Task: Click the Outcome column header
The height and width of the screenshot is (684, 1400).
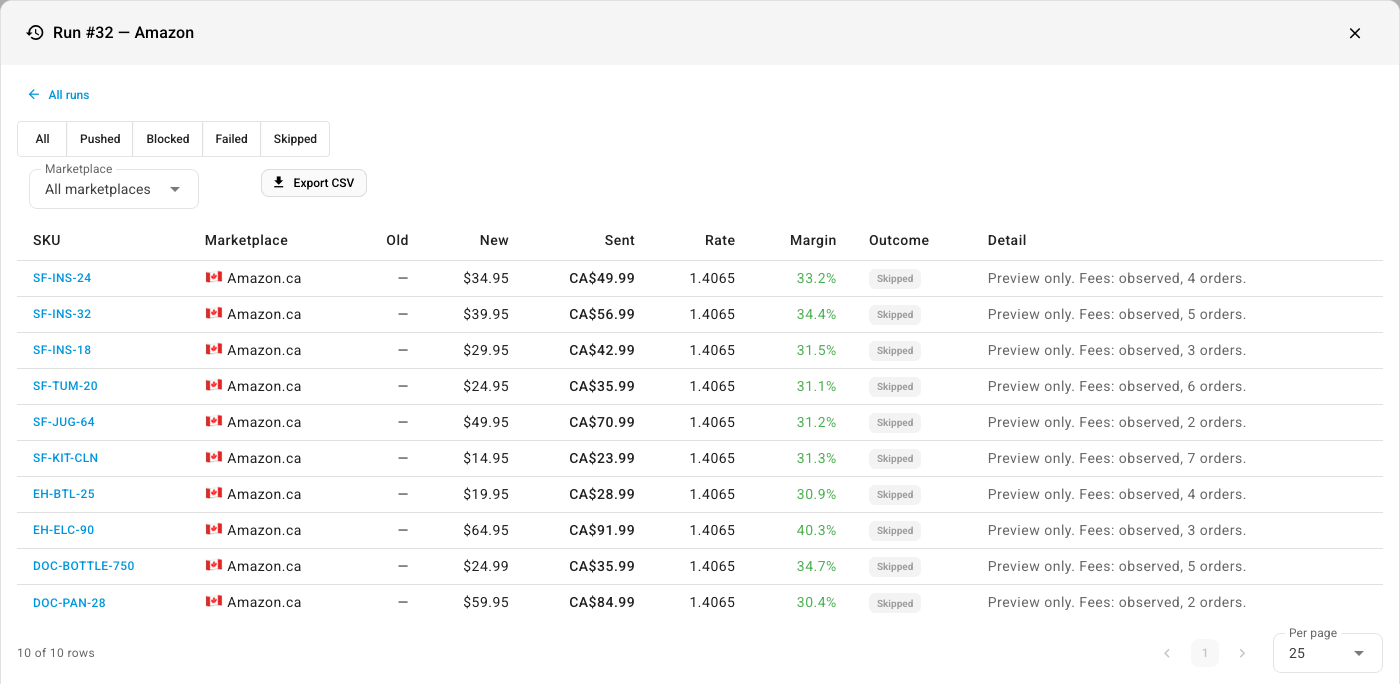Action: pyautogui.click(x=899, y=240)
